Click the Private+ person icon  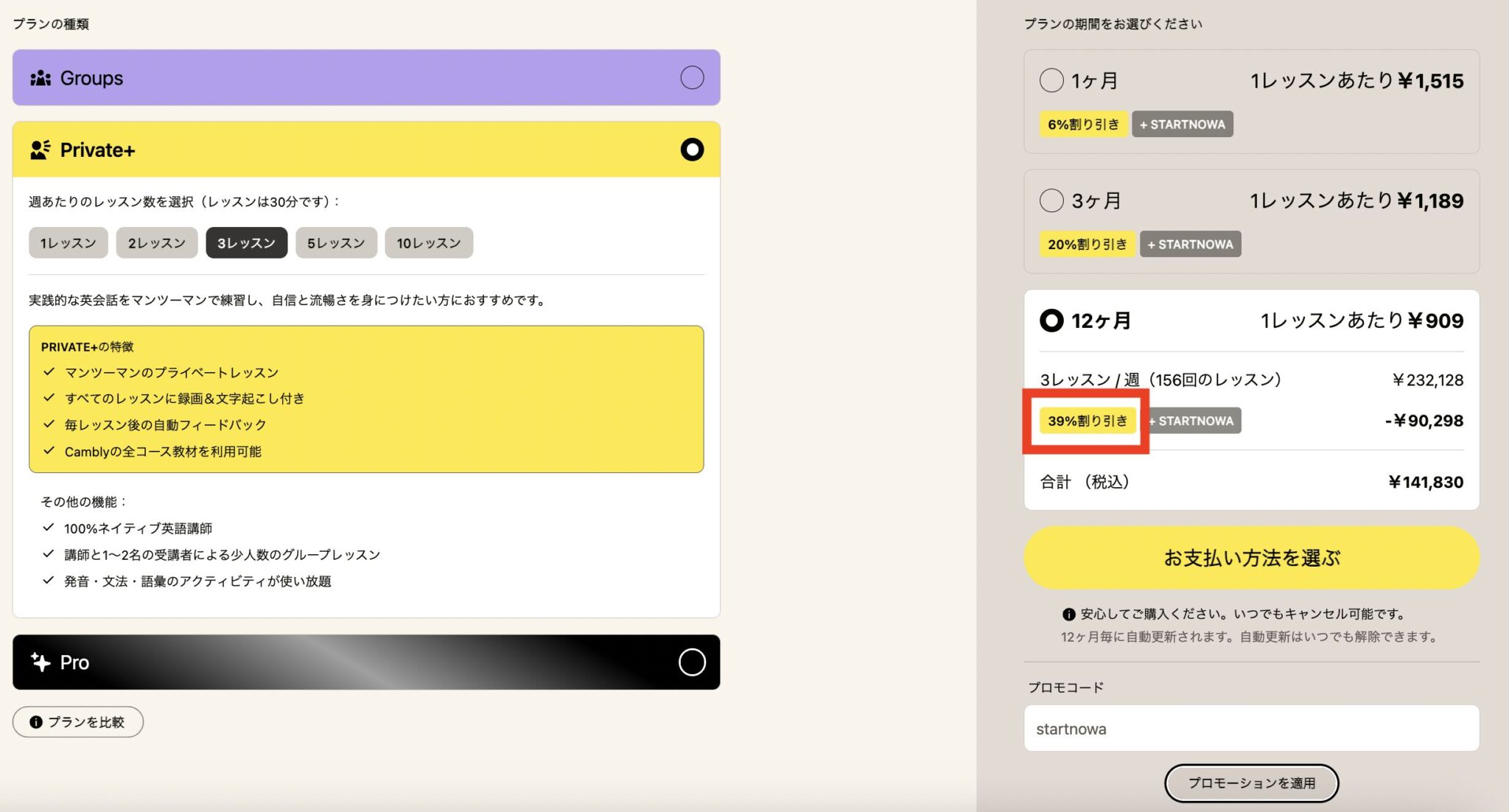click(x=41, y=149)
